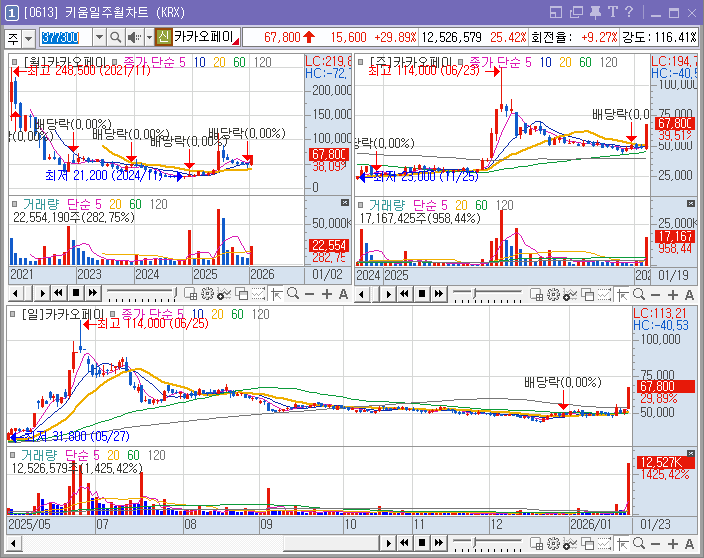This screenshot has width=704, height=558.
Task: Click the A auto-fit in daily toolbar
Action: 689,544
